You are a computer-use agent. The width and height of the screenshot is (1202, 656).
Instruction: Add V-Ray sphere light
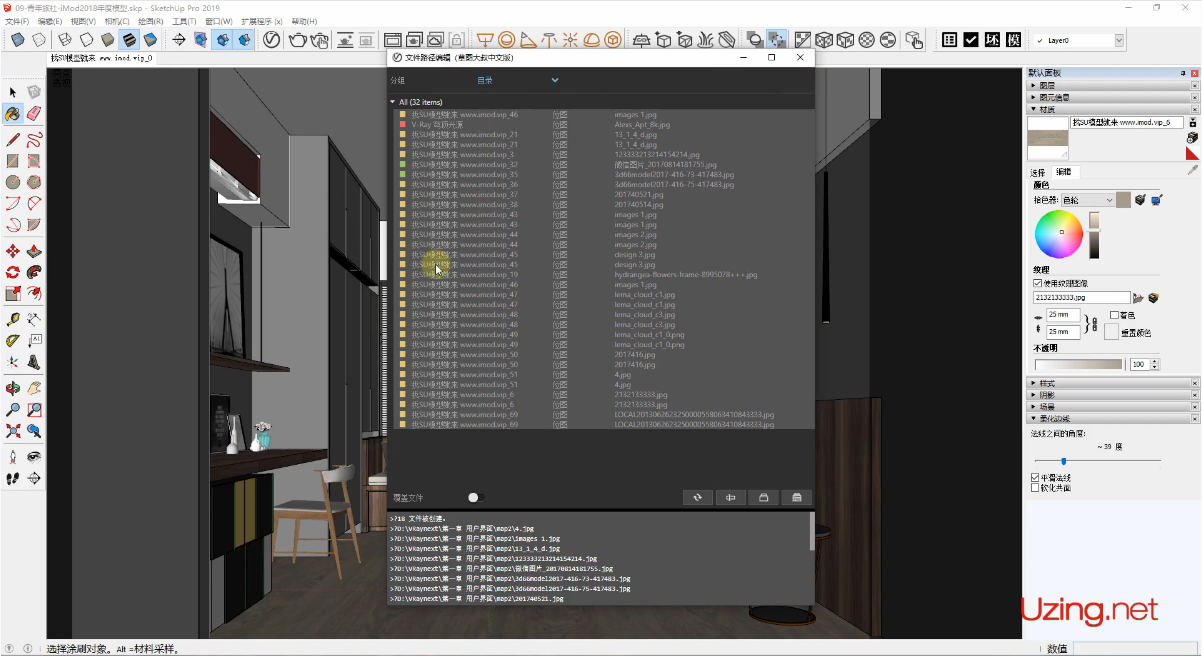(507, 40)
